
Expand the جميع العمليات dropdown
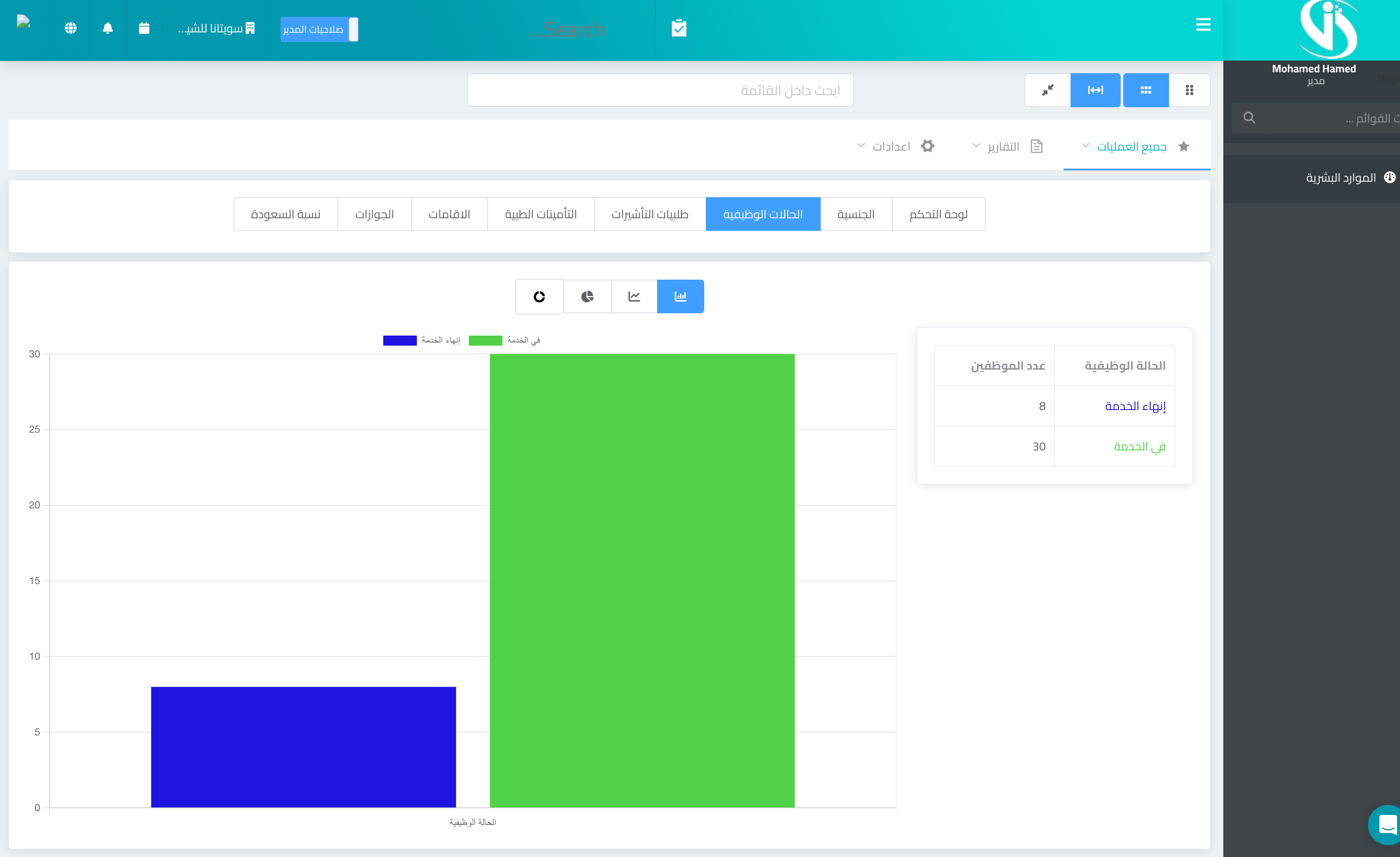click(x=1131, y=146)
